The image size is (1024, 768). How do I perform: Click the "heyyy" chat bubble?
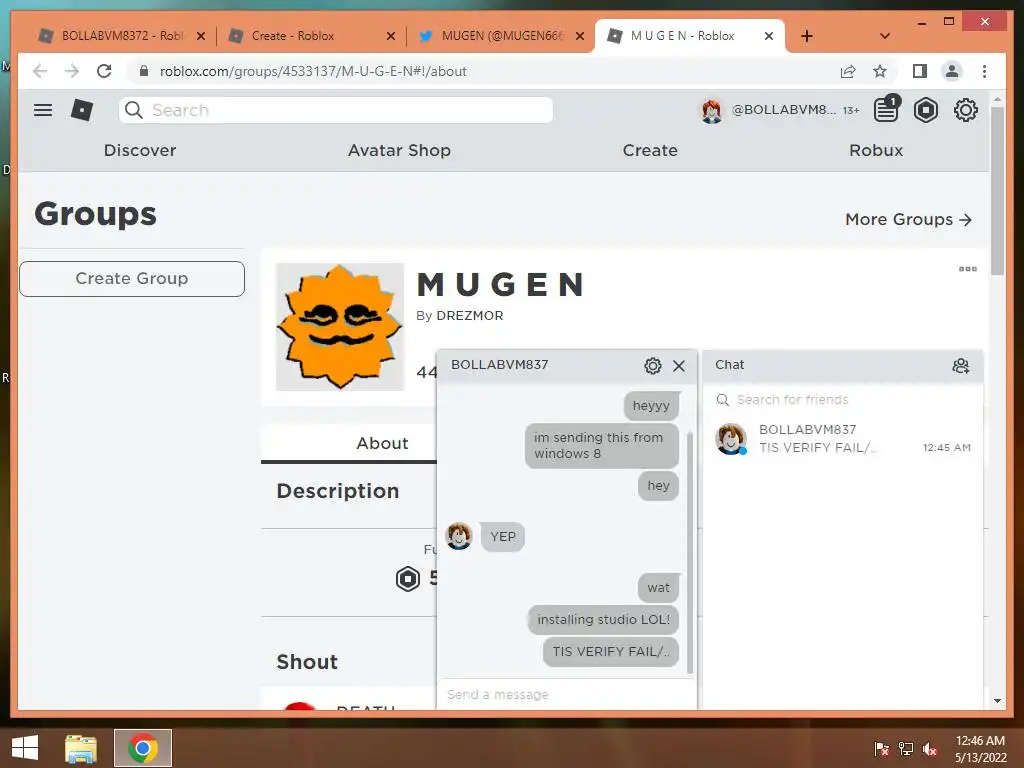click(651, 406)
